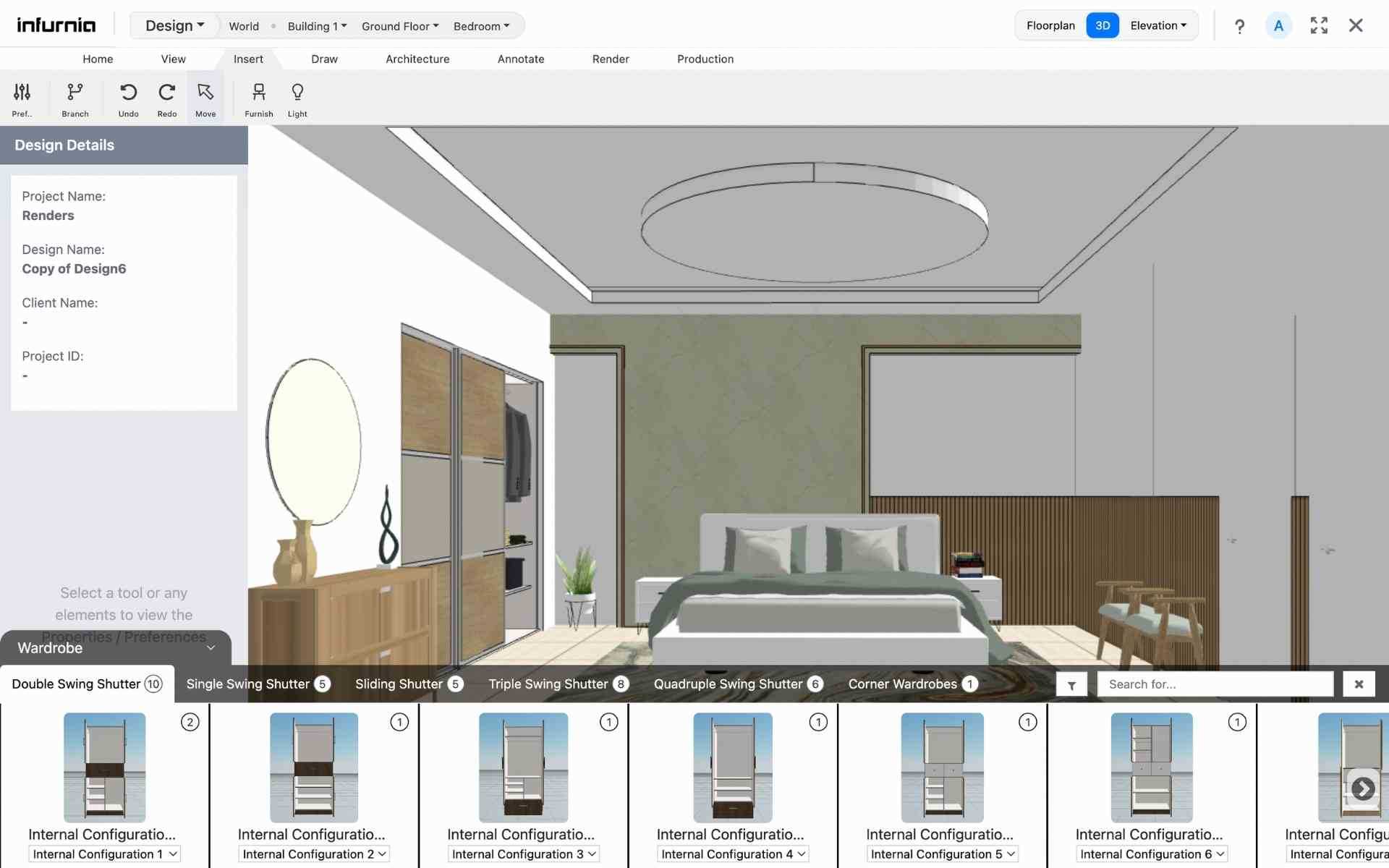Open the help question mark
Viewport: 1389px width, 868px height.
pos(1239,26)
